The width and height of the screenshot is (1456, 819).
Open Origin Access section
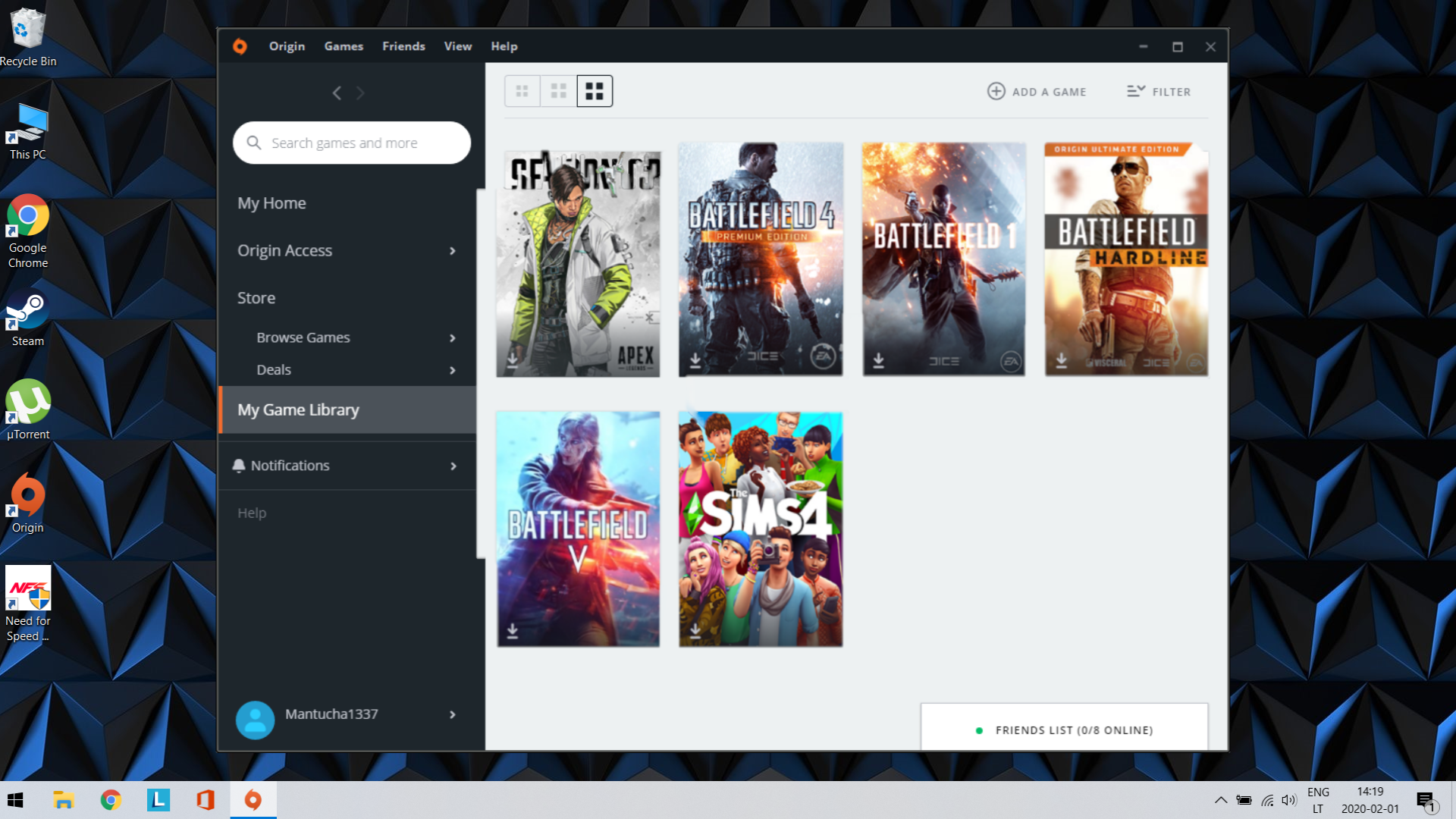click(x=284, y=250)
